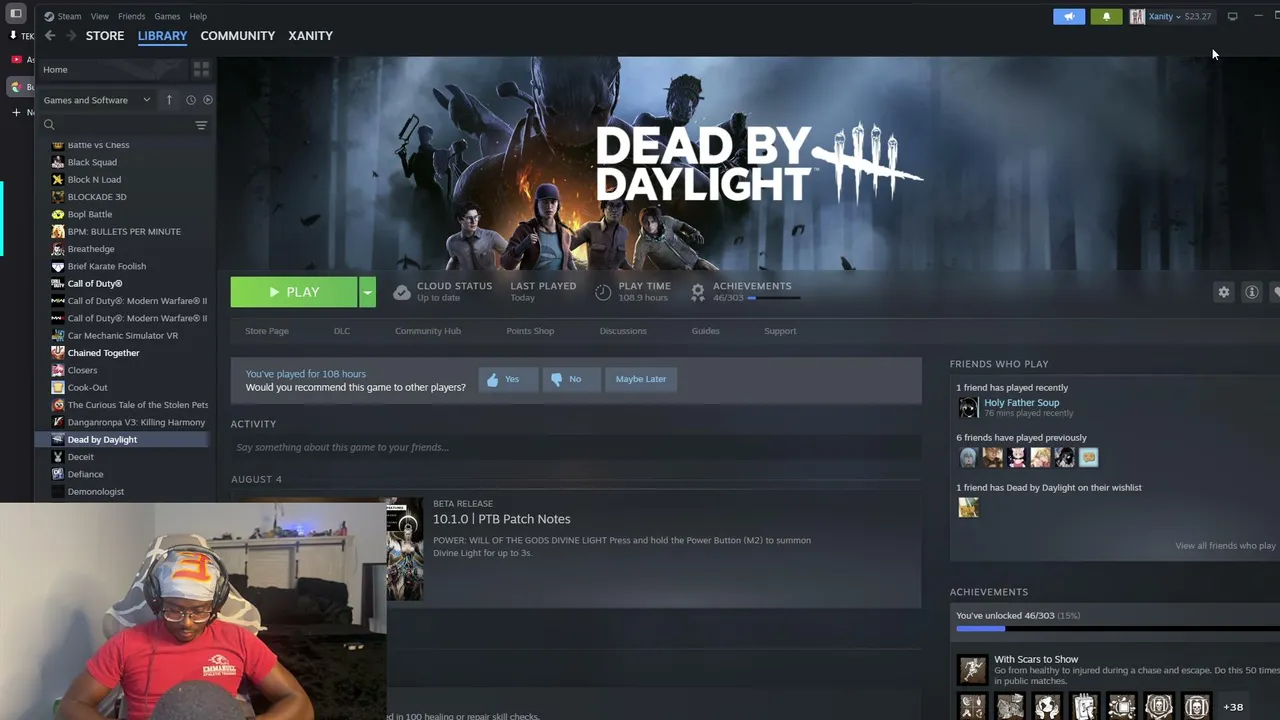The height and width of the screenshot is (720, 1280).
Task: Select Car Mechanic Simulator VR in list
Action: coord(122,336)
